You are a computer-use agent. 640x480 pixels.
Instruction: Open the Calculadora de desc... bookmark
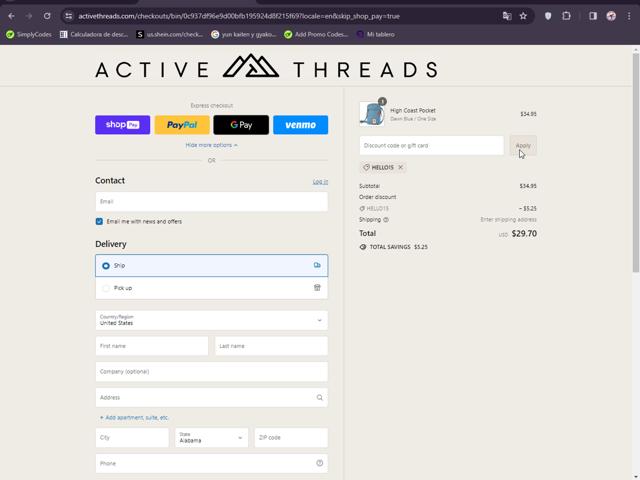coord(94,35)
